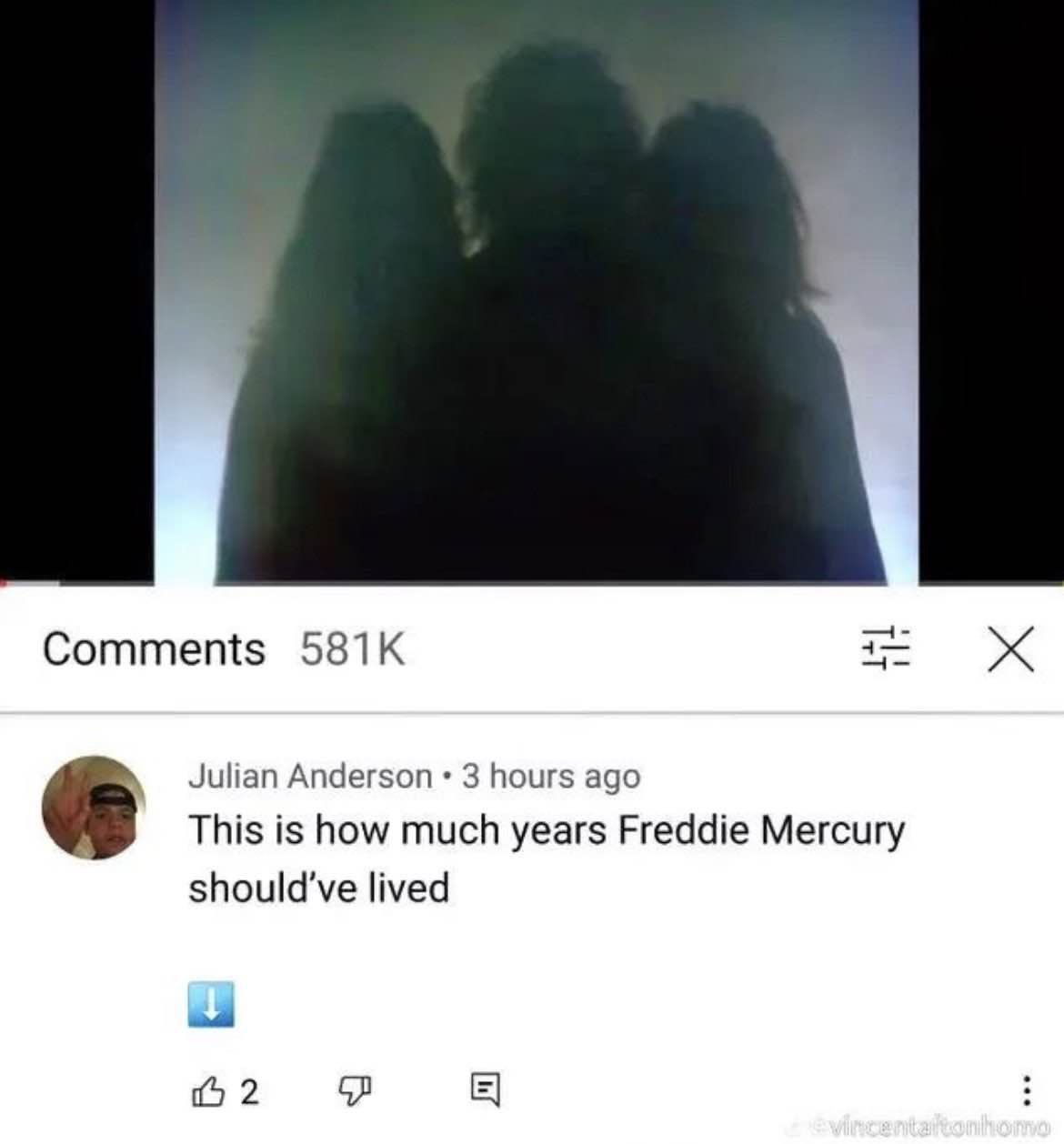Open the comment sort options icon
Viewport: 1064px width, 1144px height.
point(886,647)
